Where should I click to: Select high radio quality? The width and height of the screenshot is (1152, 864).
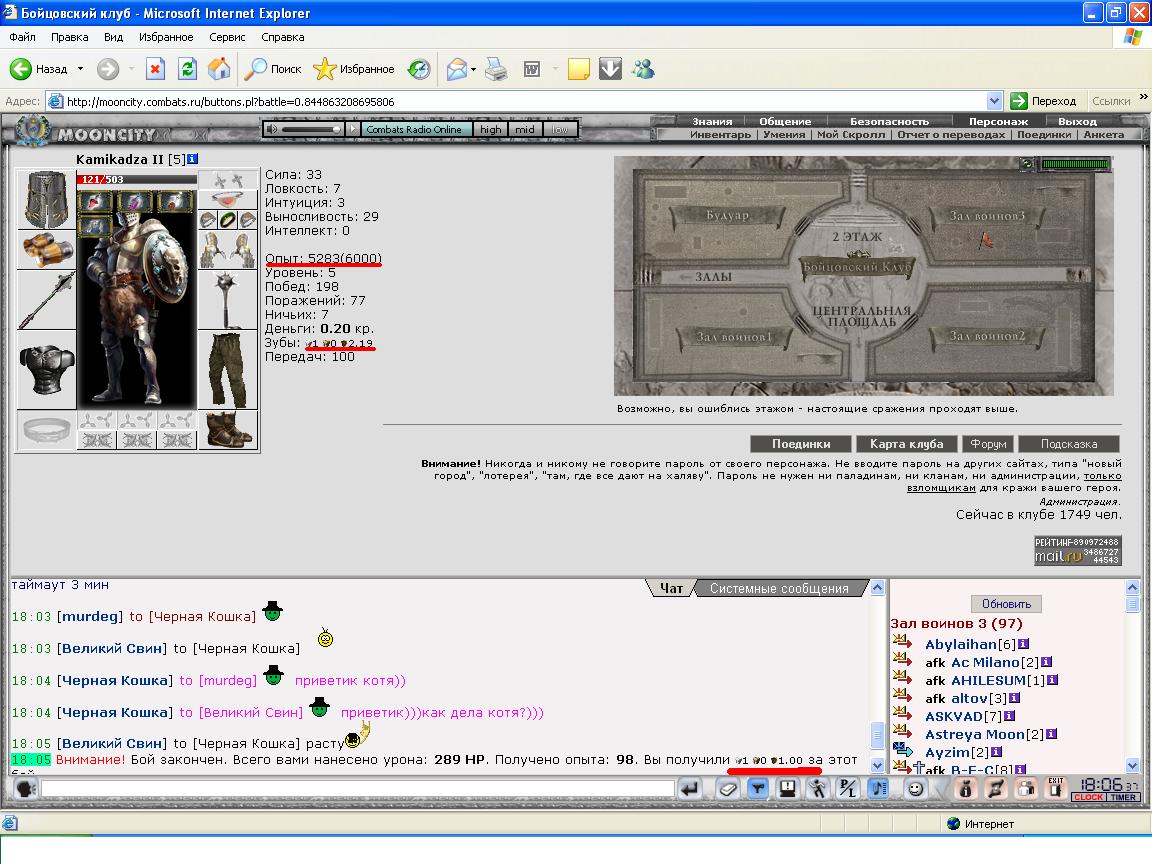pyautogui.click(x=490, y=129)
